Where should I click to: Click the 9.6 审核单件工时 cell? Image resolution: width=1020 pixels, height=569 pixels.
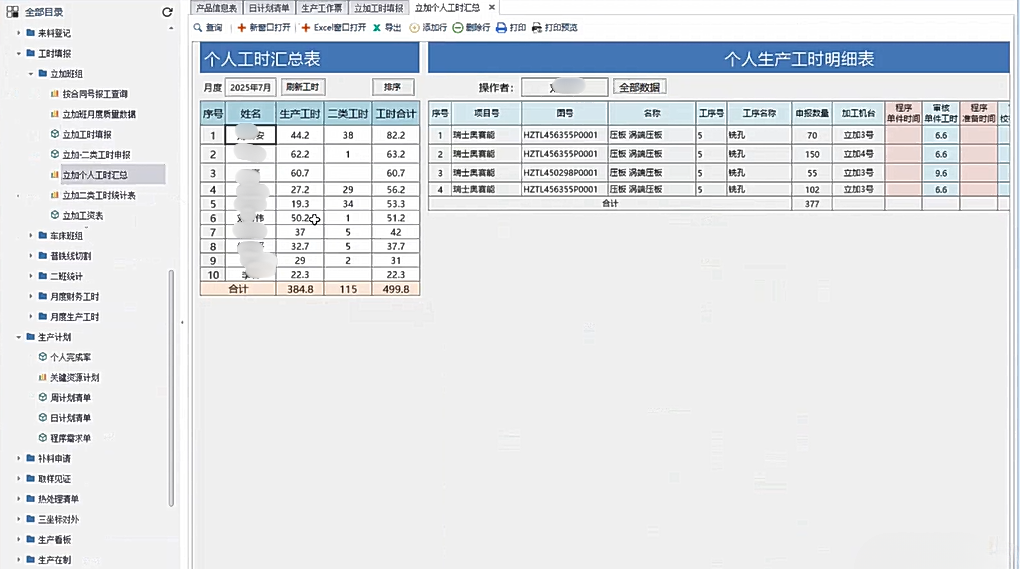pyautogui.click(x=941, y=173)
